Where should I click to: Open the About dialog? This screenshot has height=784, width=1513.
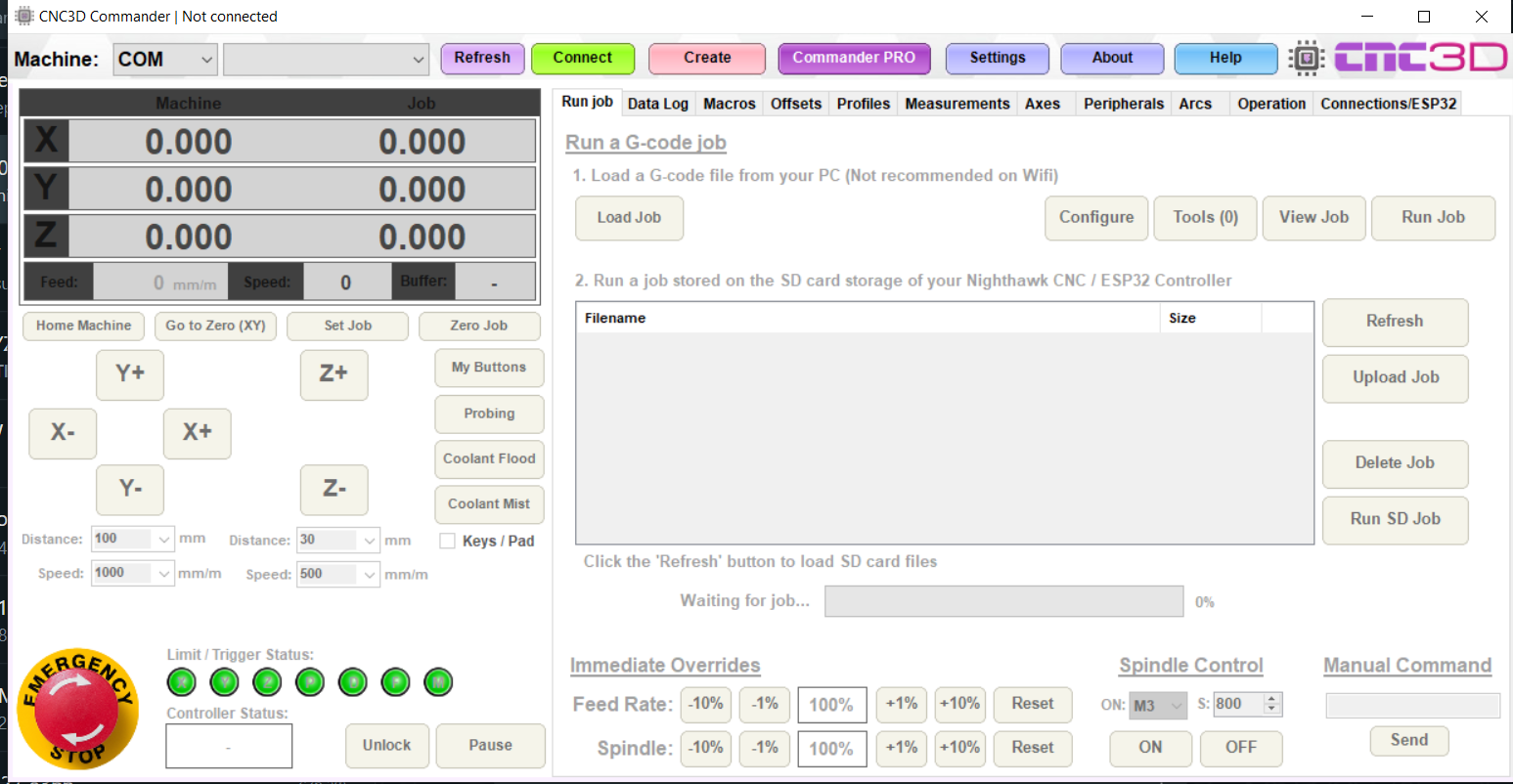point(1112,58)
